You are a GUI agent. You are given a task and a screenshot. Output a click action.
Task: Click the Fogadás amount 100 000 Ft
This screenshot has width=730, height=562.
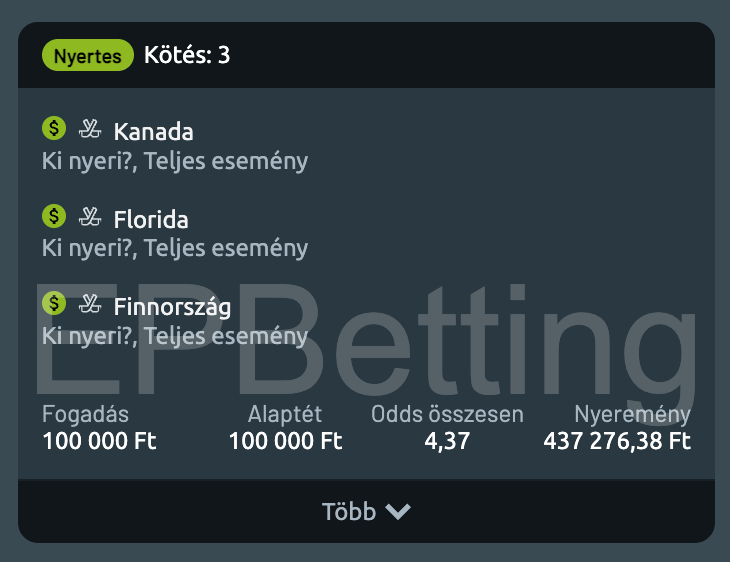coord(99,441)
